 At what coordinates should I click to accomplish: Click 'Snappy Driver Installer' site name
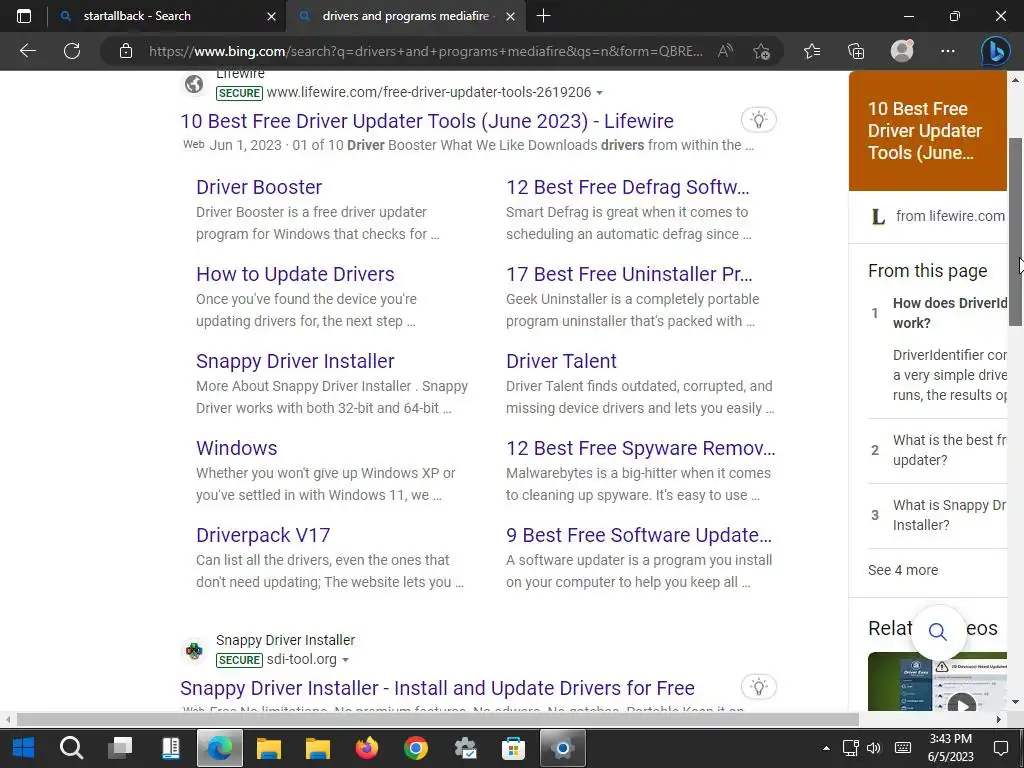(x=285, y=640)
